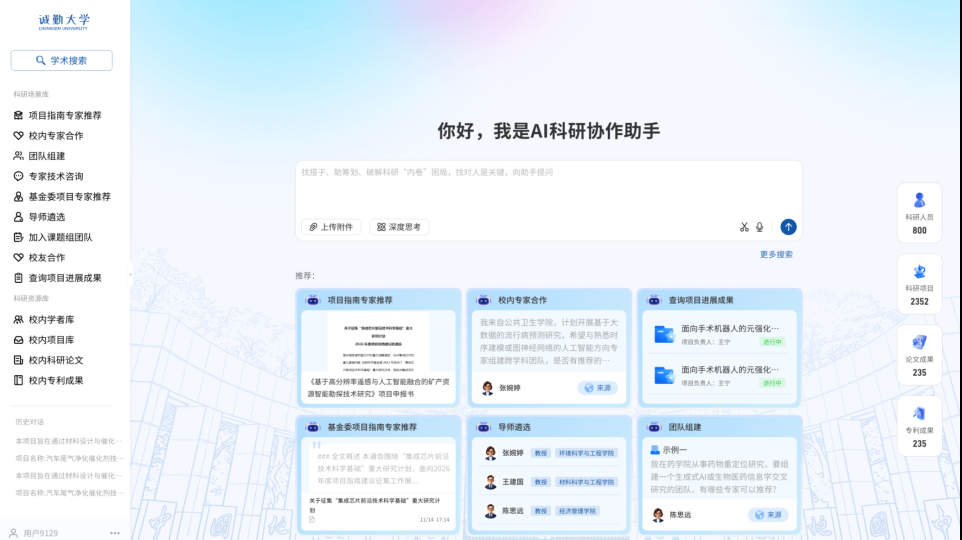The image size is (962, 540).
Task: Select mentor 王建国 in 导师遴选 card
Action: click(x=512, y=482)
